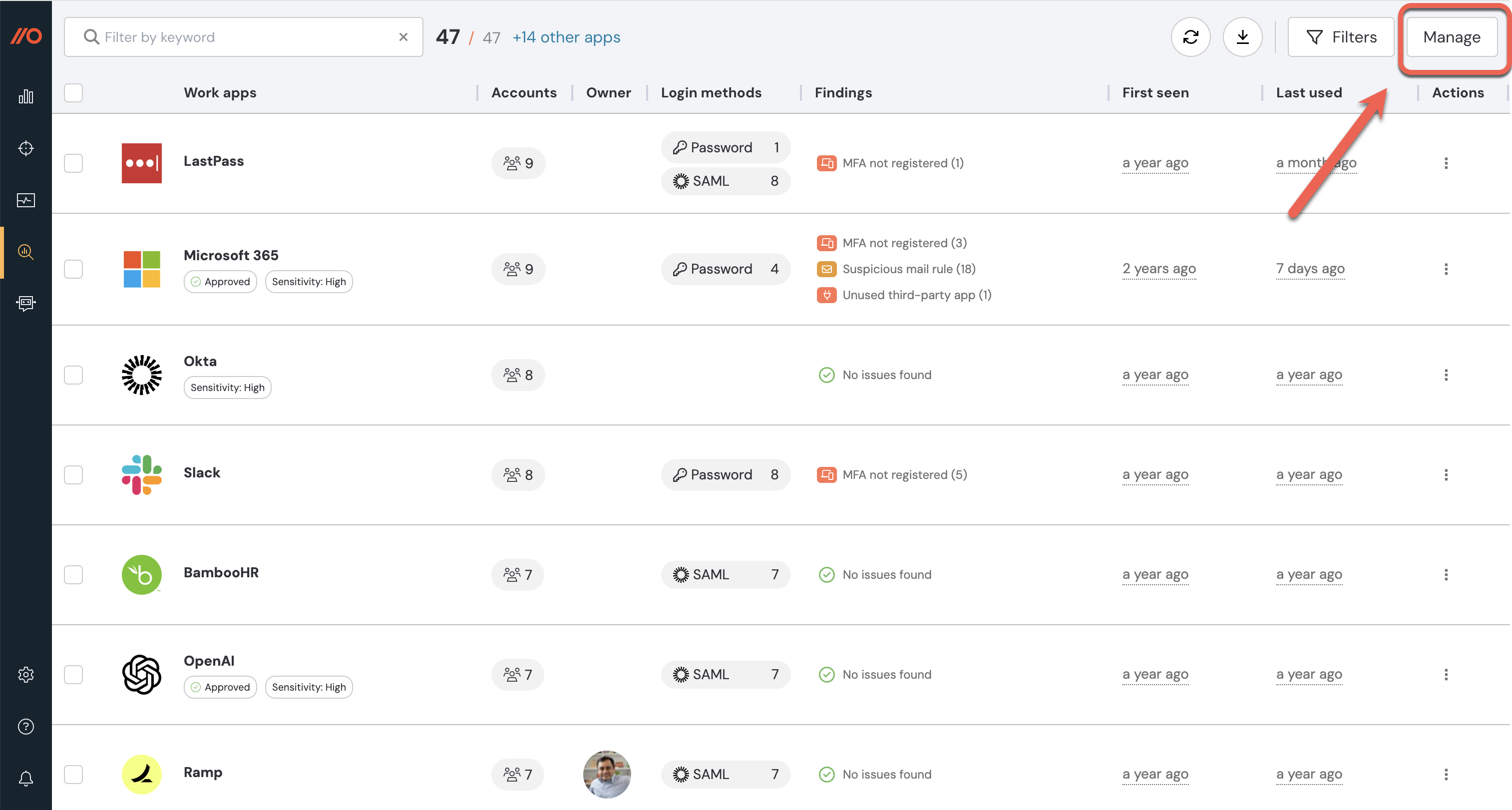Open actions menu for Ramp
This screenshot has width=1512, height=810.
click(1446, 774)
